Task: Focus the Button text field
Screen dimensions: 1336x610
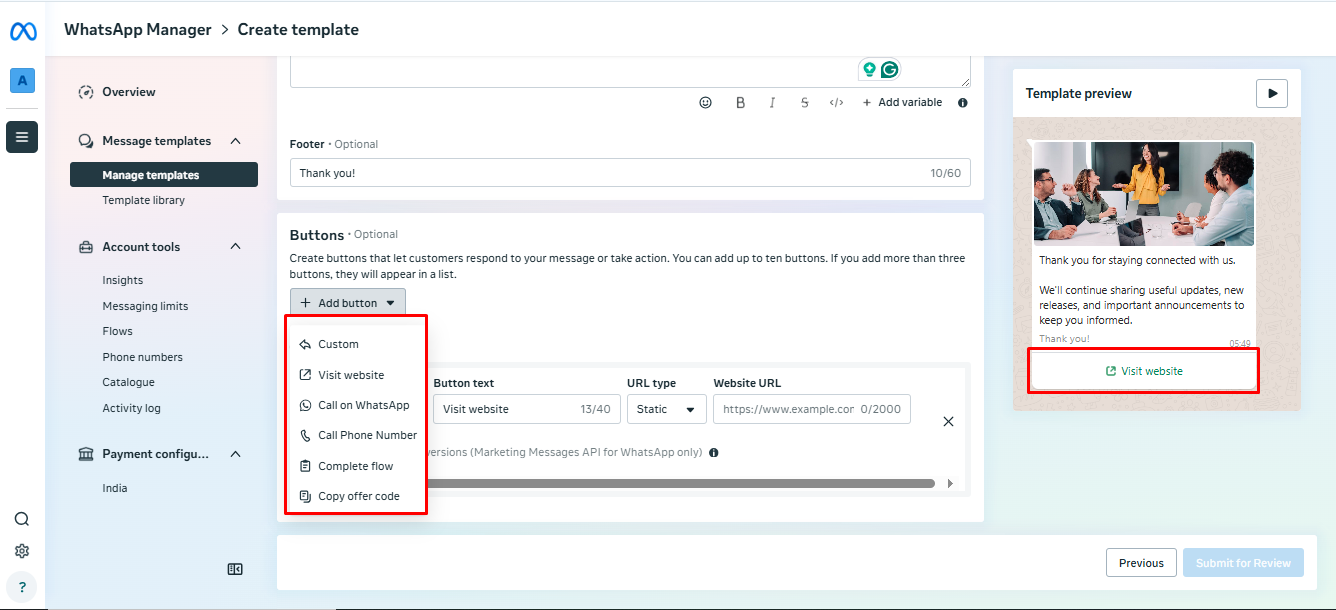Action: tap(526, 409)
